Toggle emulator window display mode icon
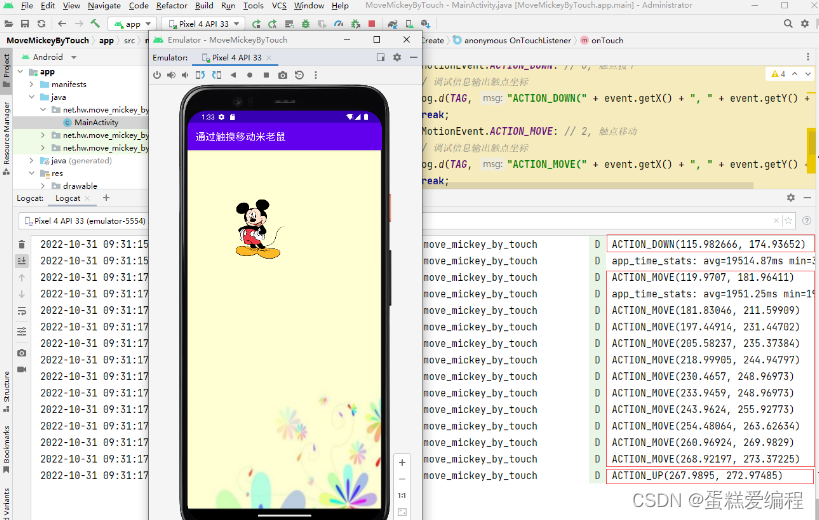This screenshot has width=819, height=520. click(x=381, y=57)
